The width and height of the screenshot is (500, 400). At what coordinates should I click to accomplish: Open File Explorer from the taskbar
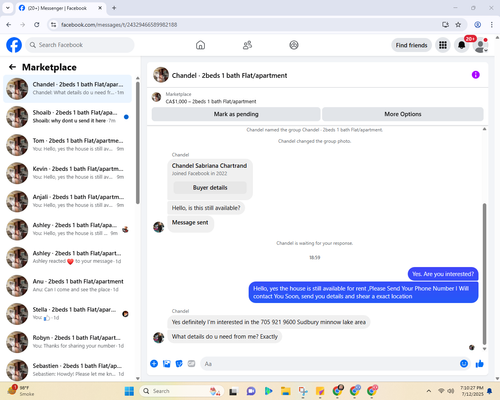[x=285, y=391]
